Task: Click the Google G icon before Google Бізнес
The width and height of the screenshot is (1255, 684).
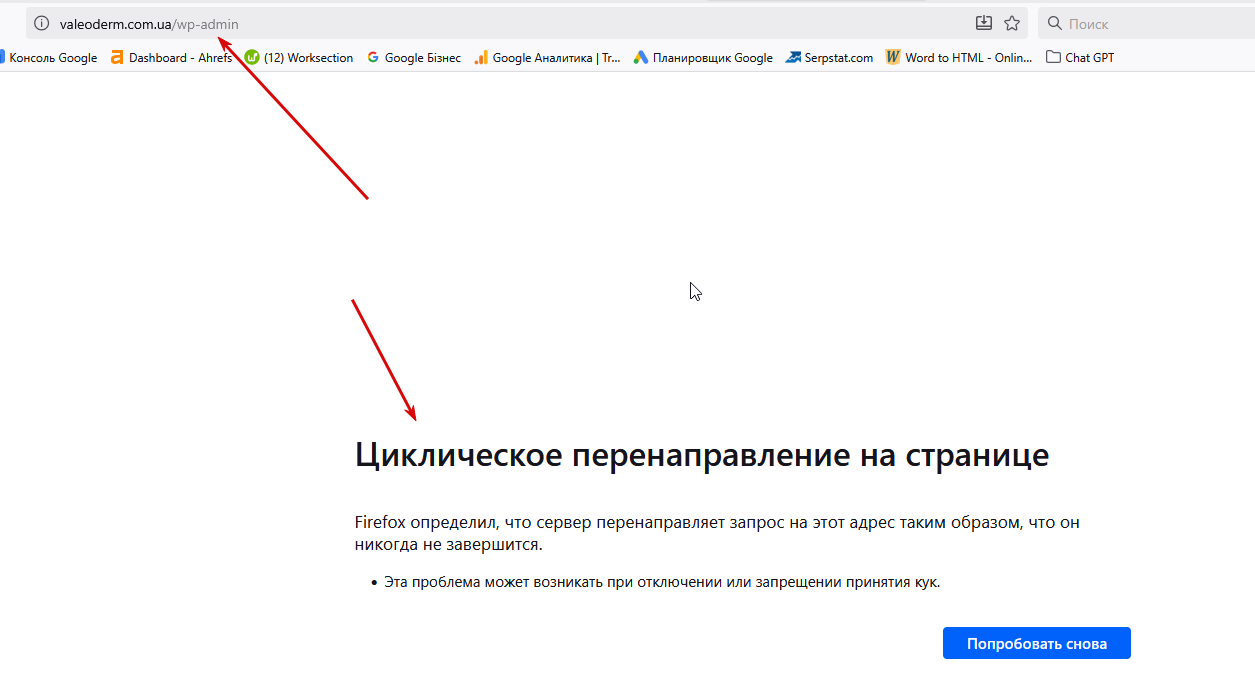Action: tap(374, 58)
